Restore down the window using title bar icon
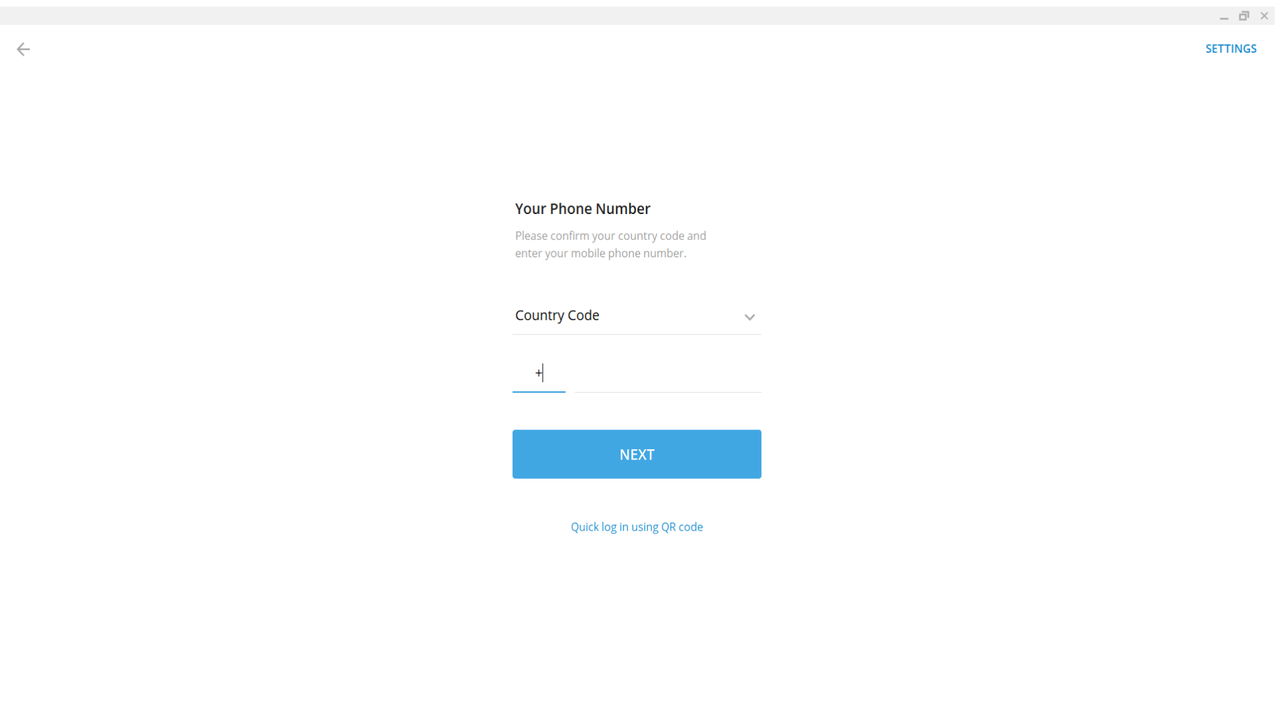The height and width of the screenshot is (720, 1280). [x=1244, y=16]
